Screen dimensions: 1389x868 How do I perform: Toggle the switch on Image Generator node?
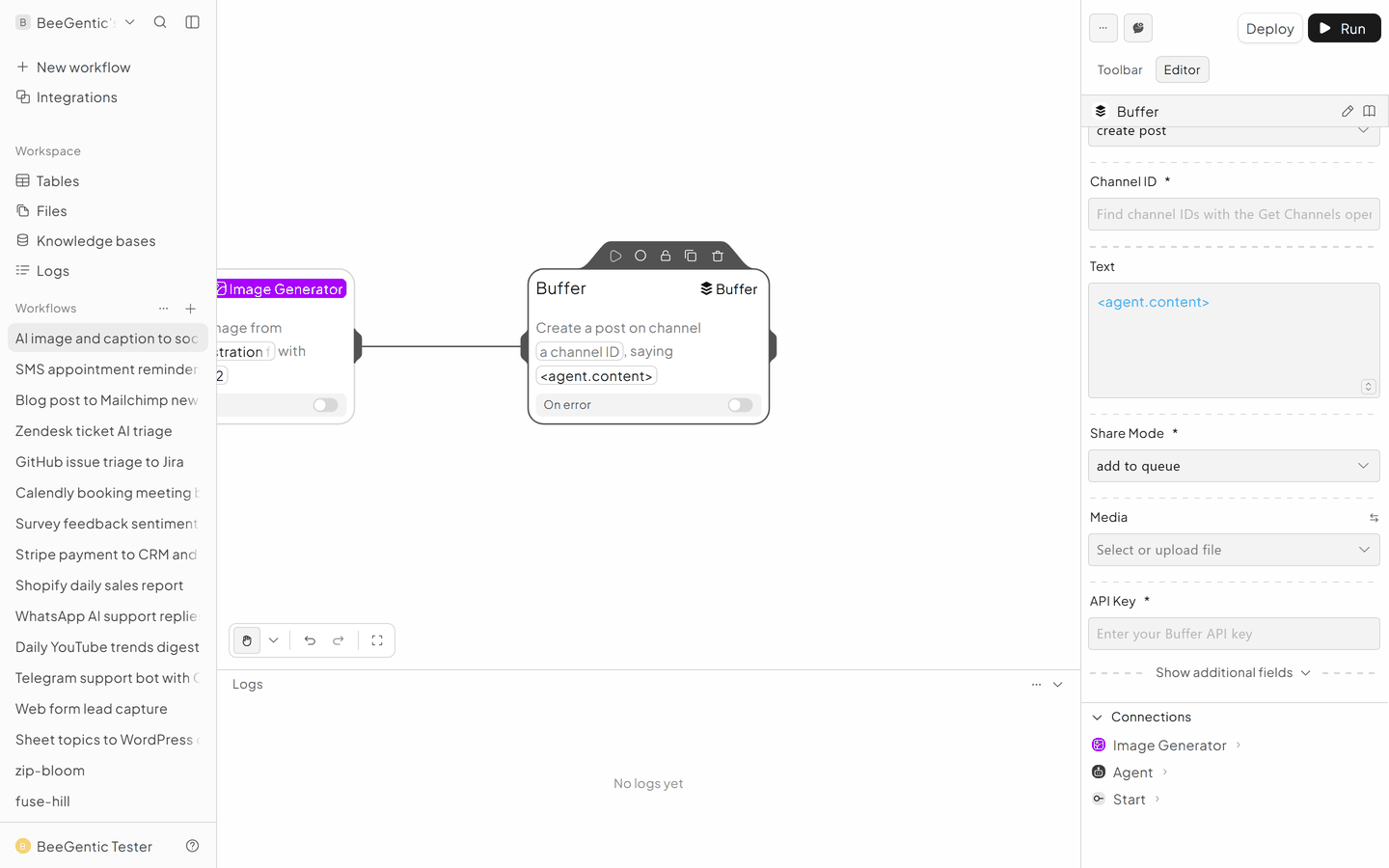coord(325,405)
